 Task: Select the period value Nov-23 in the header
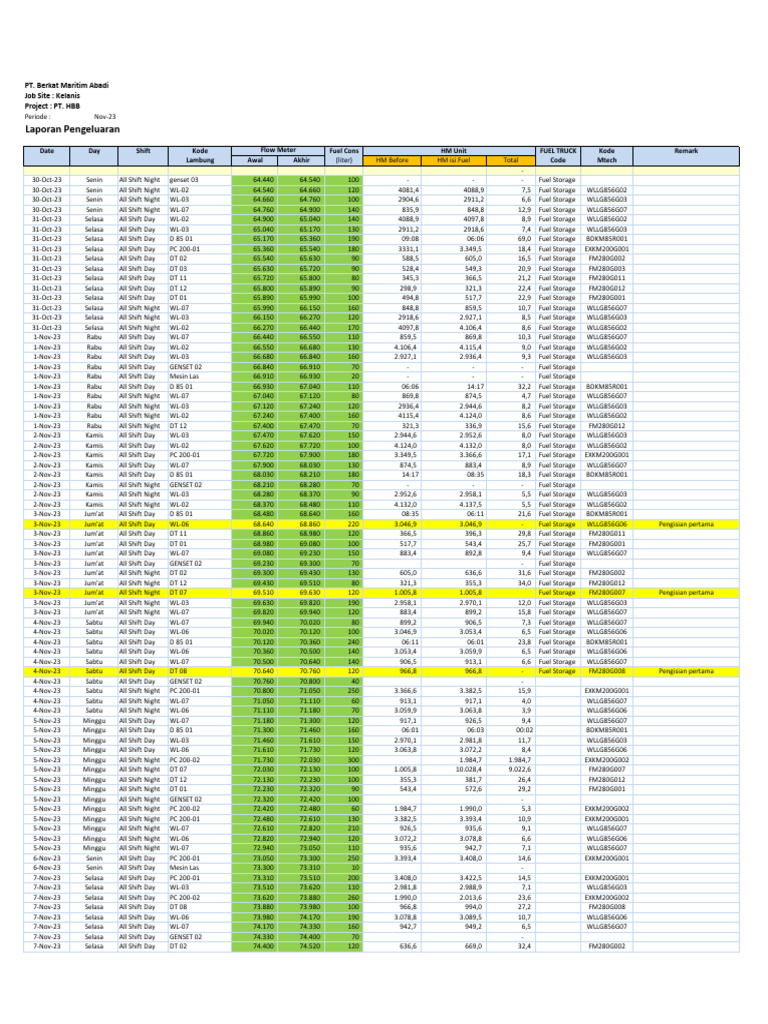tap(104, 116)
